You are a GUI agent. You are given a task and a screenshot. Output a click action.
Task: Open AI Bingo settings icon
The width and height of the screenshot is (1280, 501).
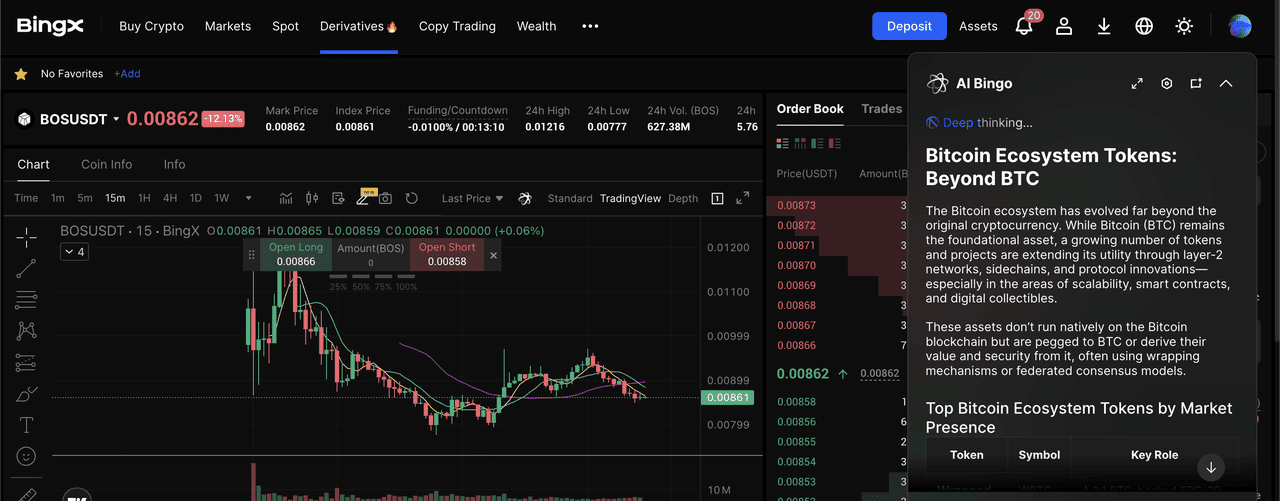point(1166,84)
